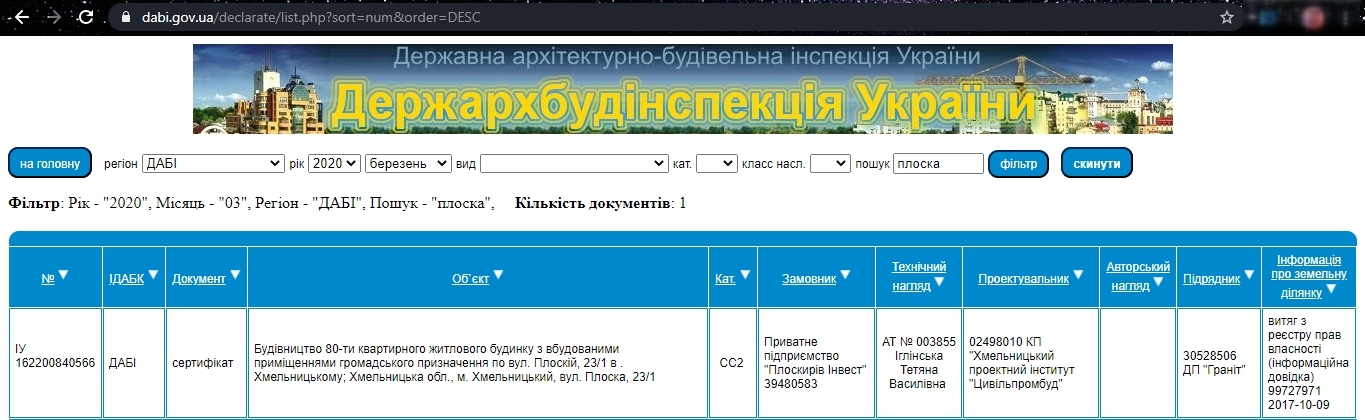This screenshot has width=1365, height=420.
Task: Click the Держархбудінспекція України banner image
Action: 683,89
